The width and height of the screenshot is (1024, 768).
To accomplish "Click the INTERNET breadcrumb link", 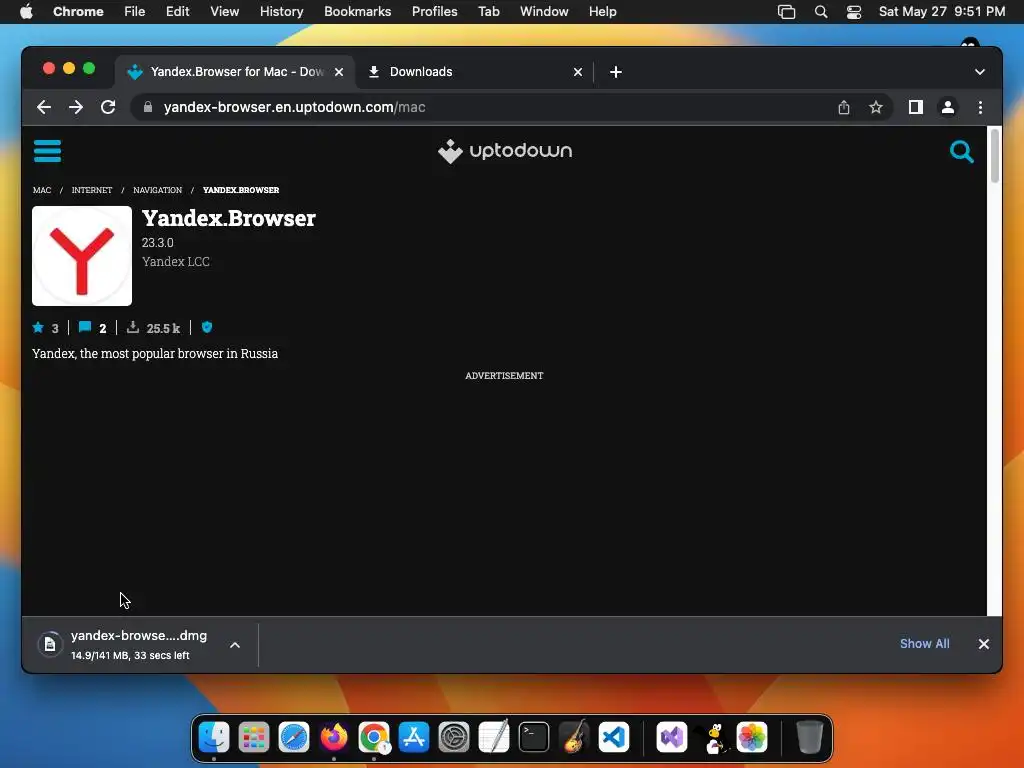I will [x=91, y=190].
